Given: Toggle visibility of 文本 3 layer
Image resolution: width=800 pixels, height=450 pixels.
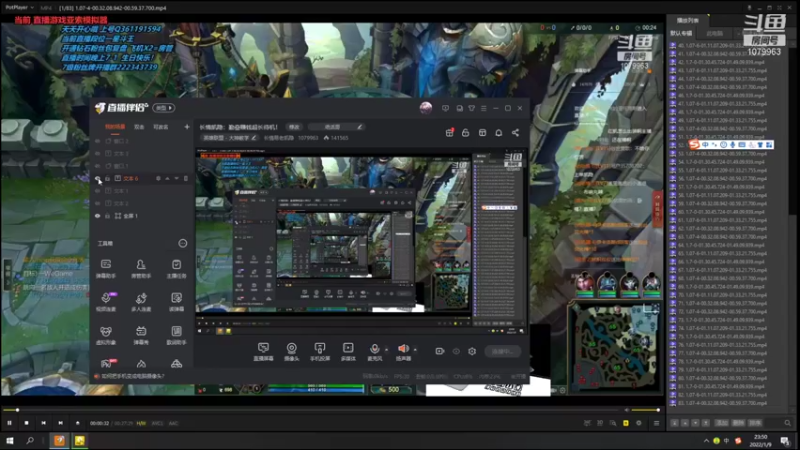Looking at the screenshot, I should pyautogui.click(x=97, y=154).
